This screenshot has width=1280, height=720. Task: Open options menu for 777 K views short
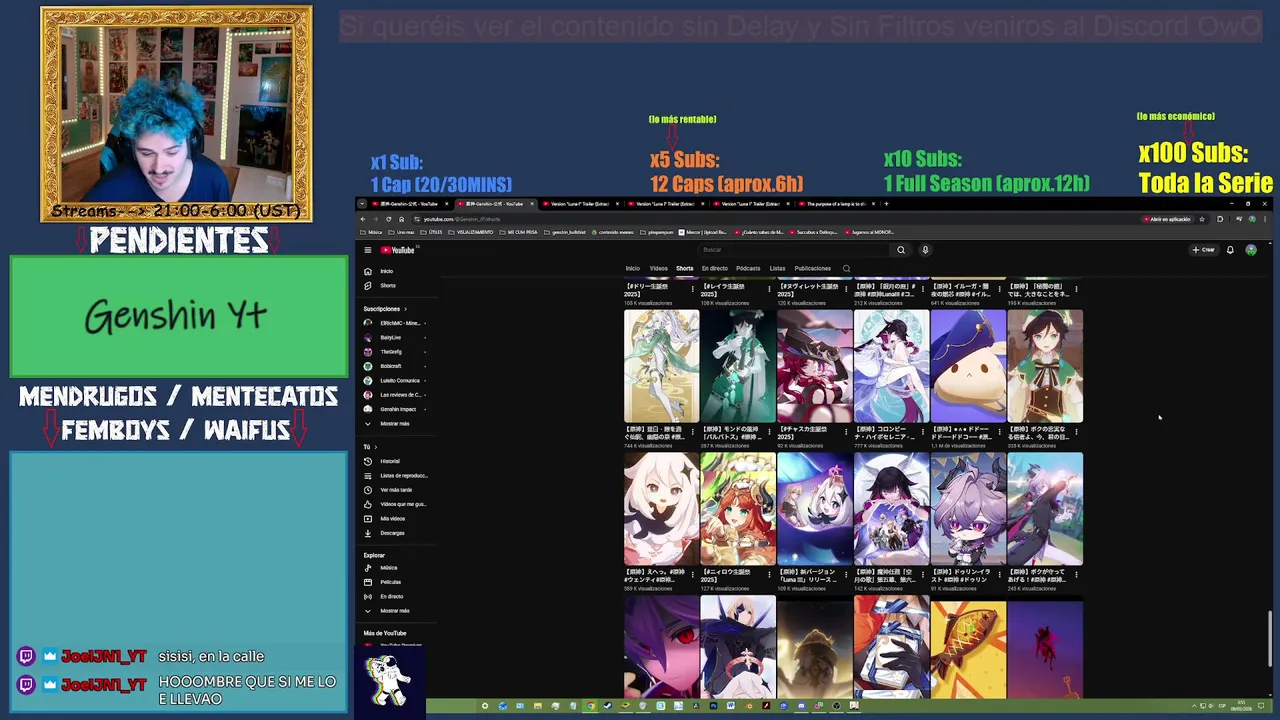[922, 431]
